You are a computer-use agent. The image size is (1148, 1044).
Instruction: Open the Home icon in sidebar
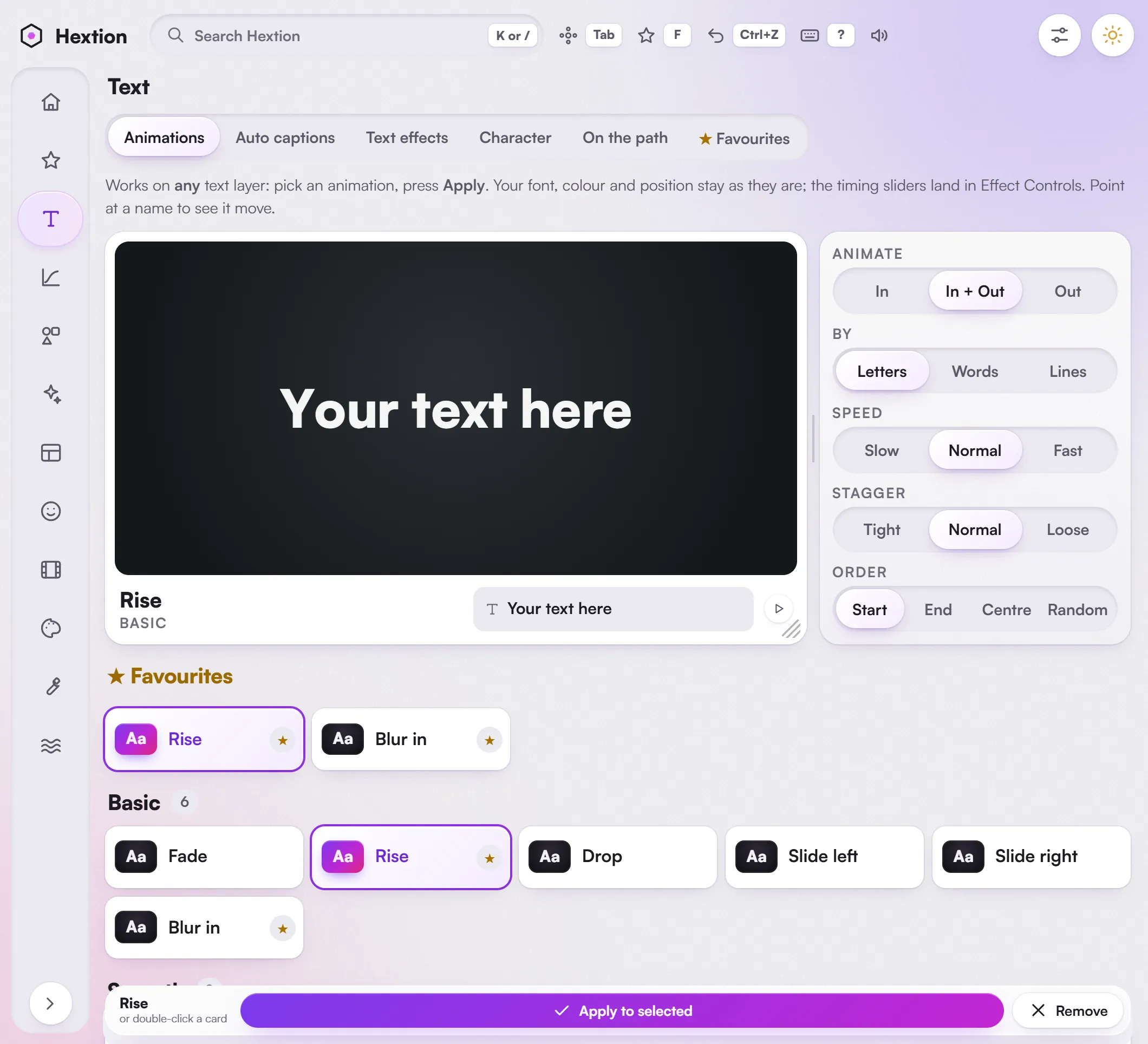coord(51,102)
